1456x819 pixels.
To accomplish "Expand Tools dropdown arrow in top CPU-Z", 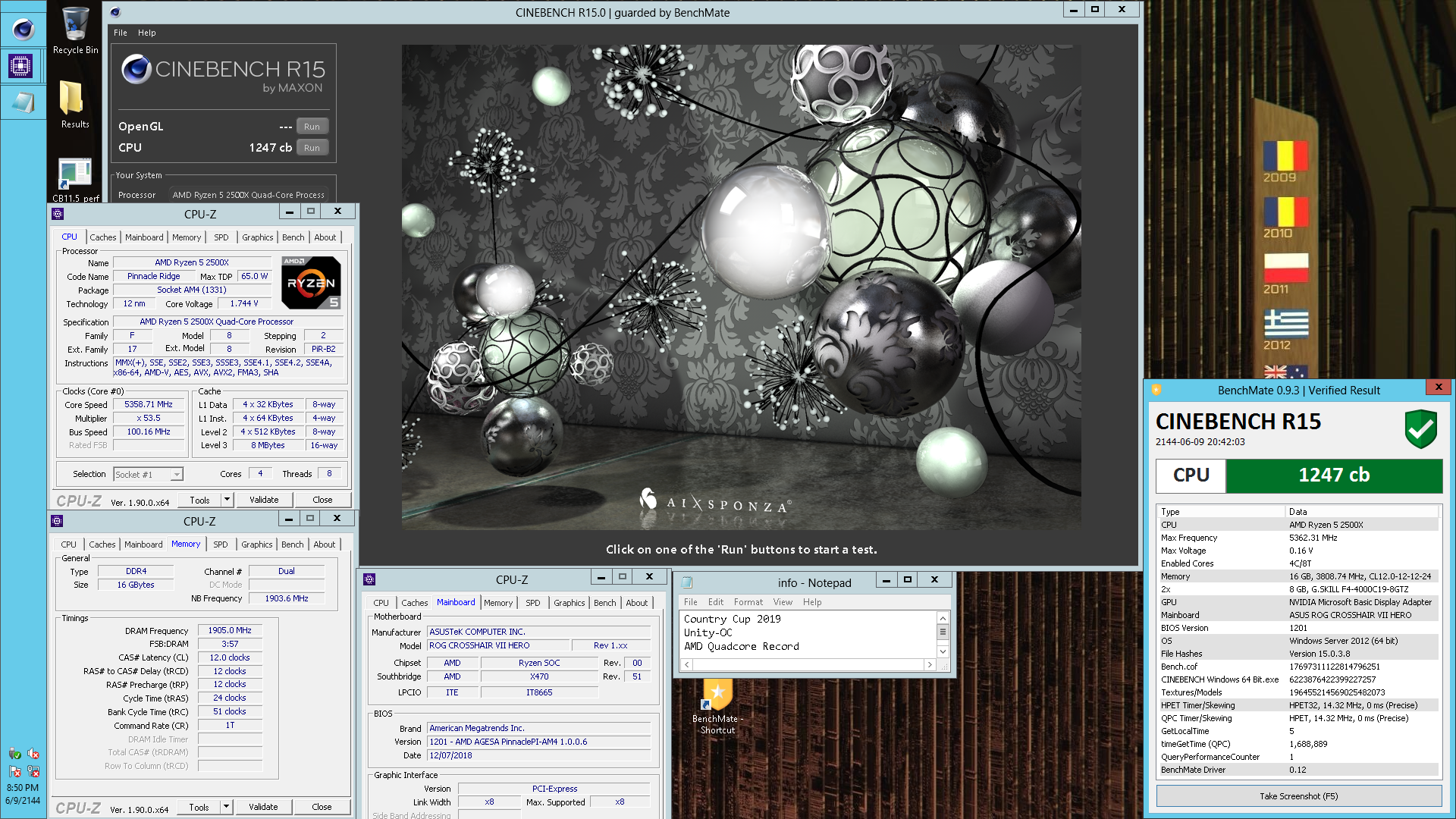I will point(227,500).
